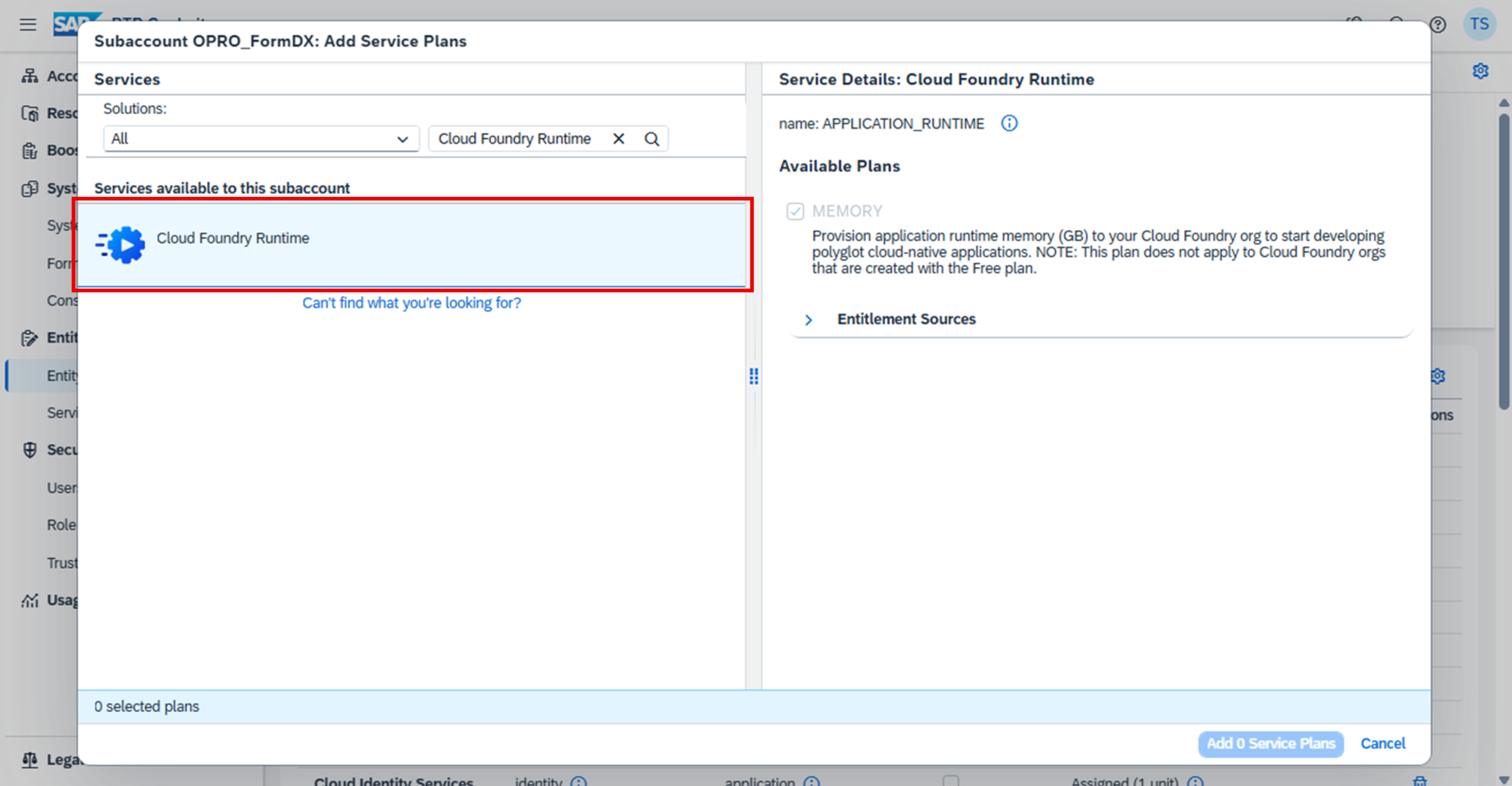Open the Solutions dropdown set to All
Screen dimensions: 1512x786
click(261, 139)
